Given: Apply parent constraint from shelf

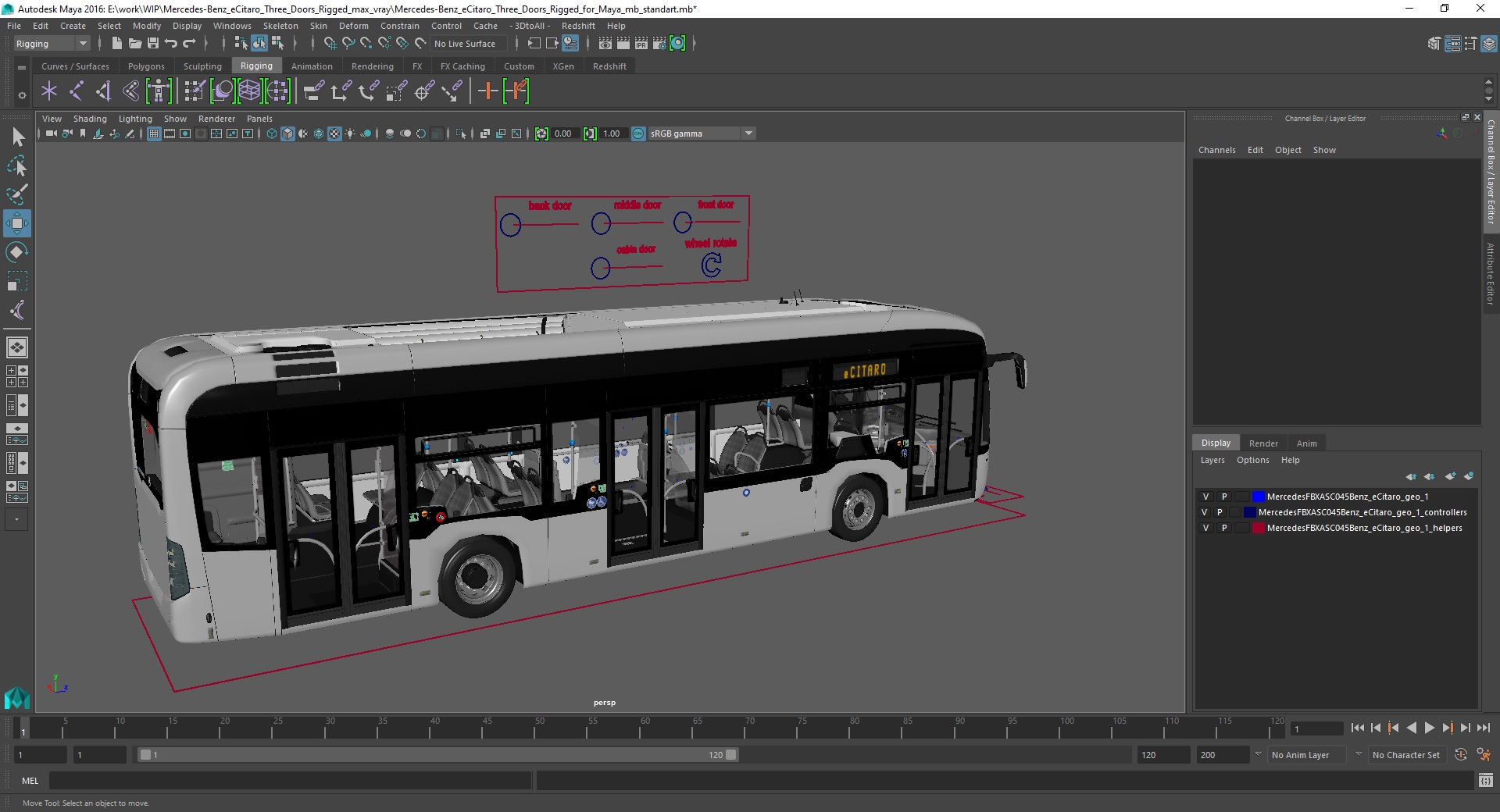Looking at the screenshot, I should click(313, 91).
